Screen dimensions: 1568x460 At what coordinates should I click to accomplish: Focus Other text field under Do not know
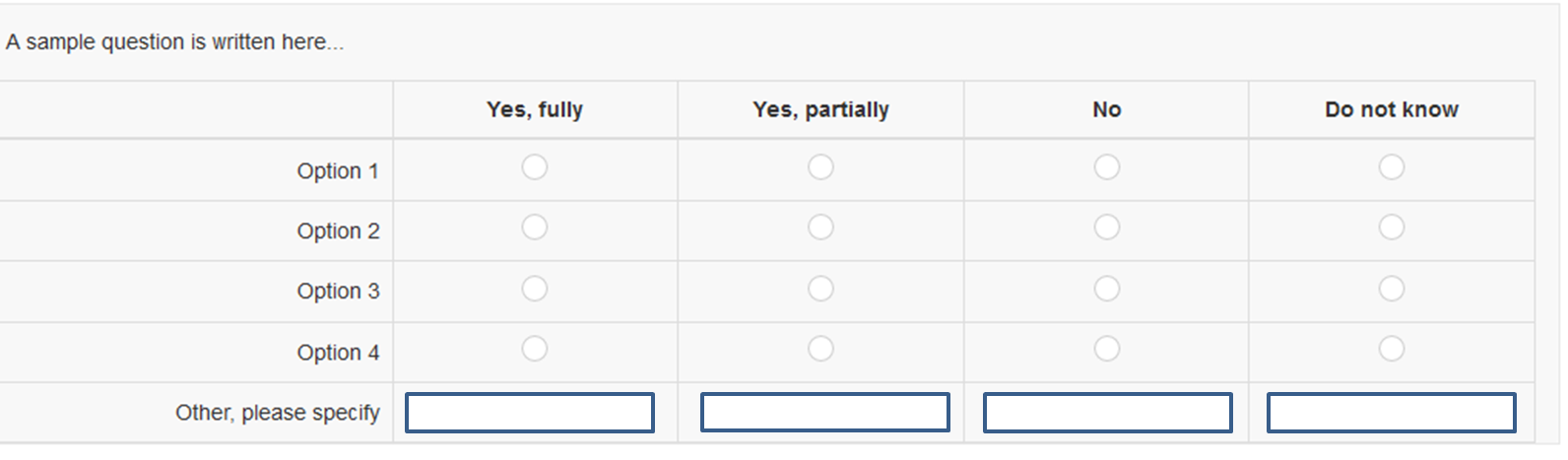pyautogui.click(x=1392, y=413)
